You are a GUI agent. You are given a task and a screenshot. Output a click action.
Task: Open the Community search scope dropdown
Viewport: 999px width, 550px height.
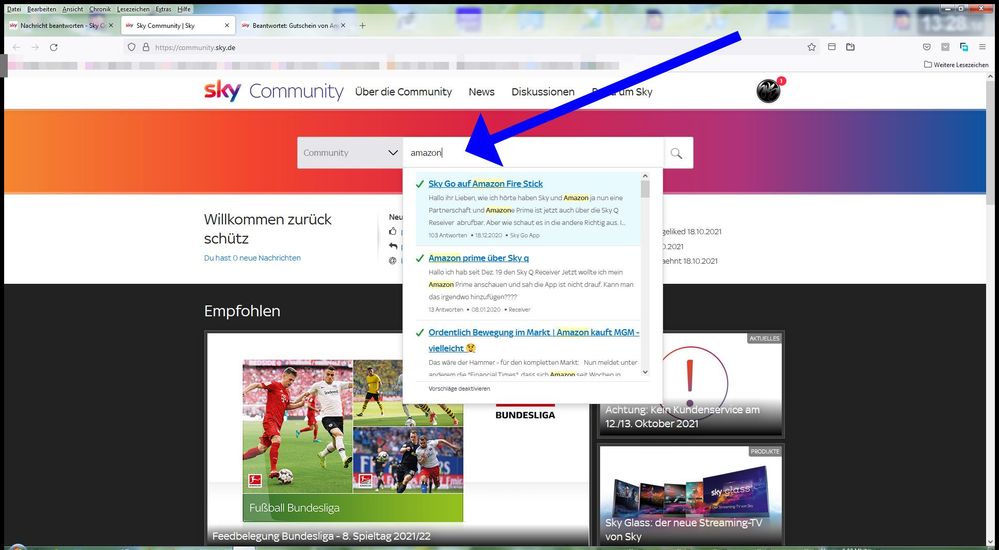point(350,153)
